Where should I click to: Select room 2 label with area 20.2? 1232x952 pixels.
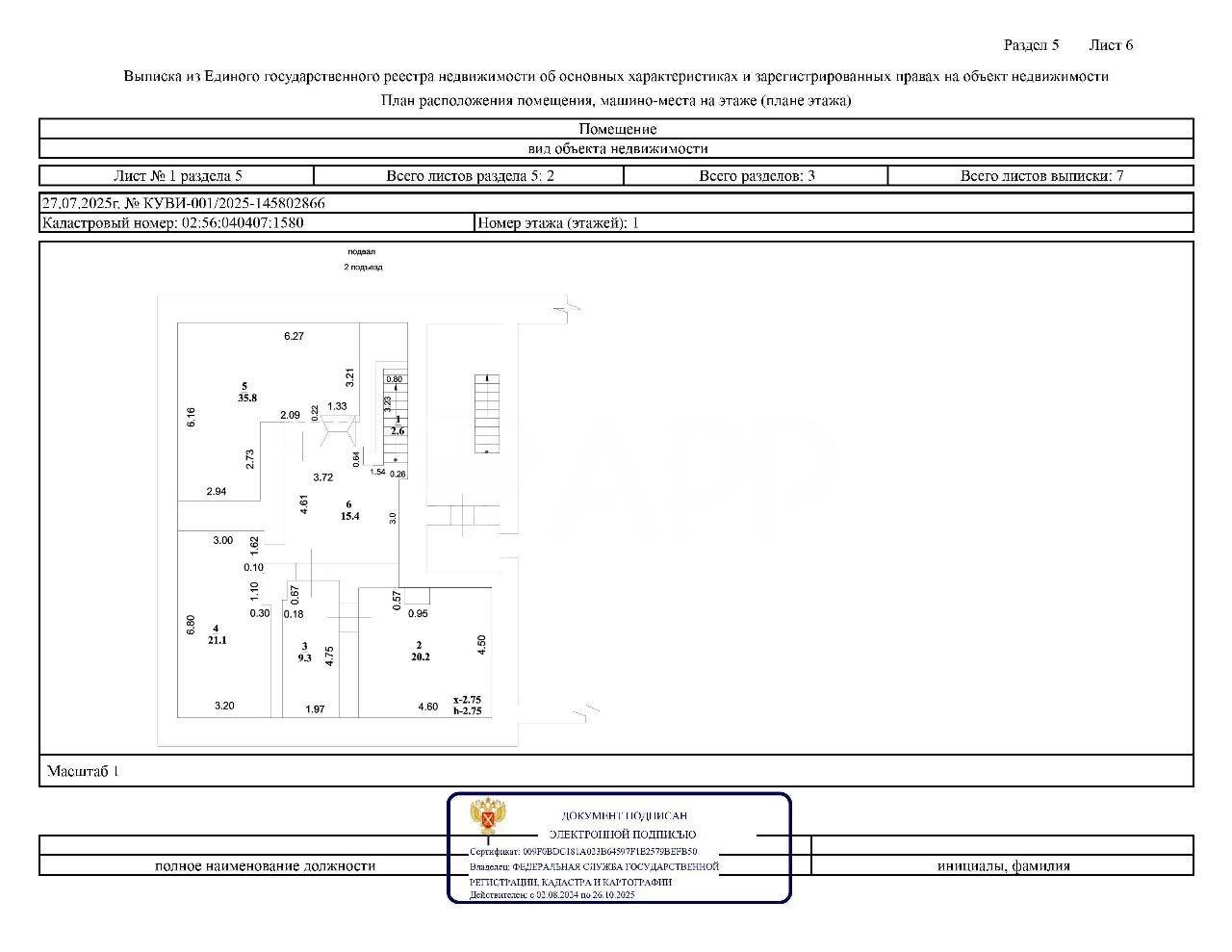tap(419, 652)
